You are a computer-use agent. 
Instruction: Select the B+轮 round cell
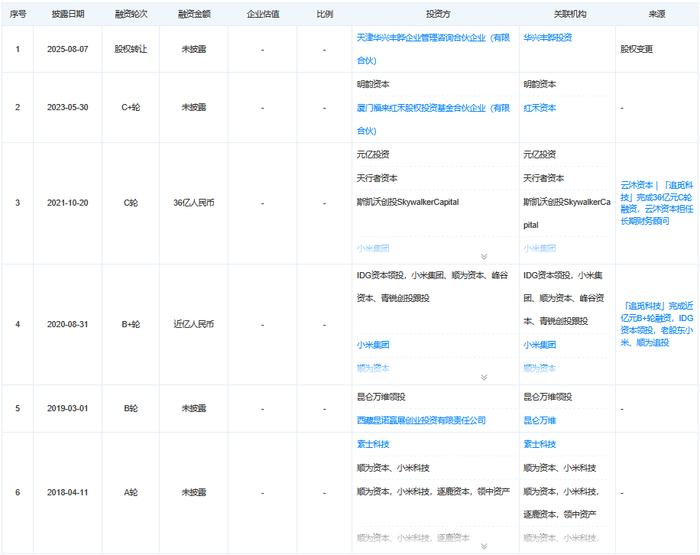(x=131, y=324)
